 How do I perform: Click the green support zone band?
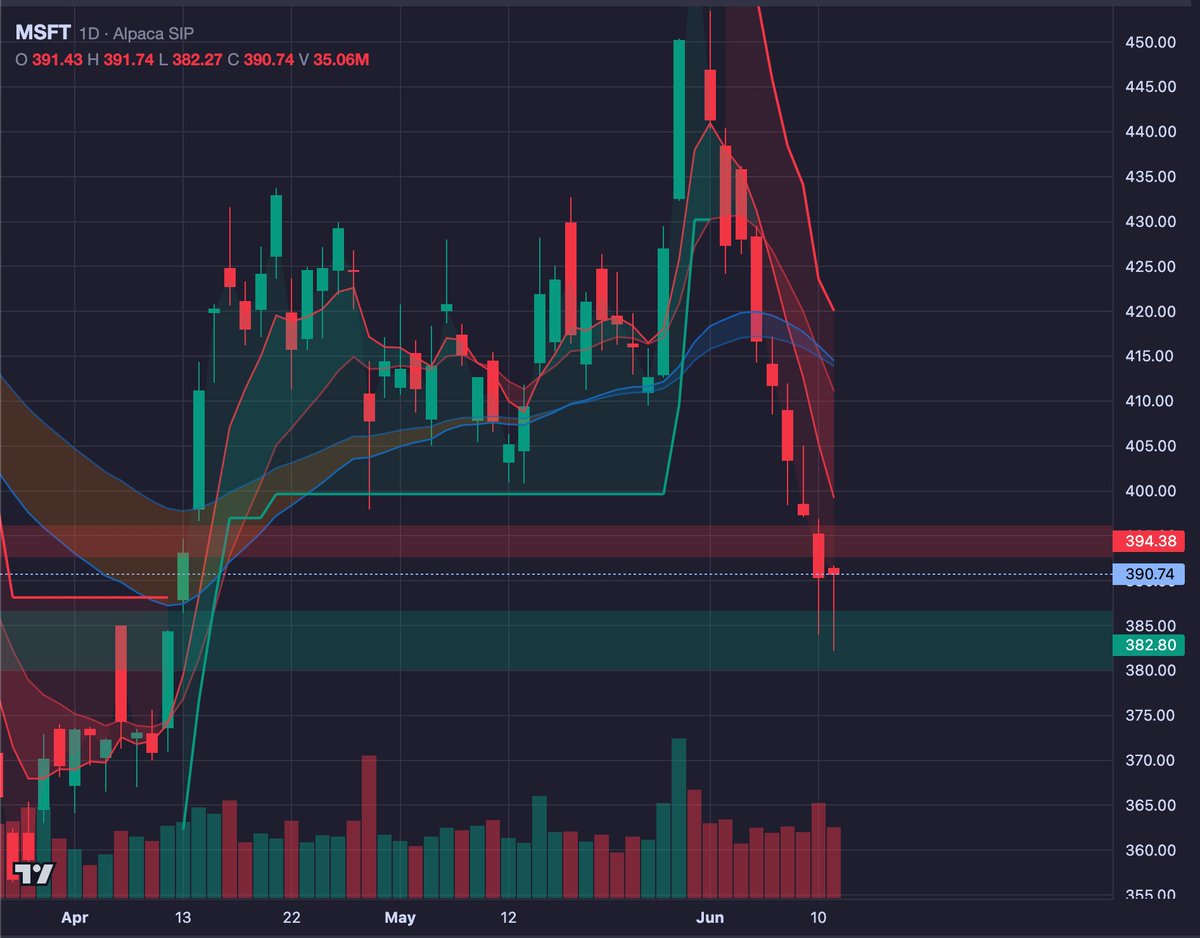coord(555,641)
